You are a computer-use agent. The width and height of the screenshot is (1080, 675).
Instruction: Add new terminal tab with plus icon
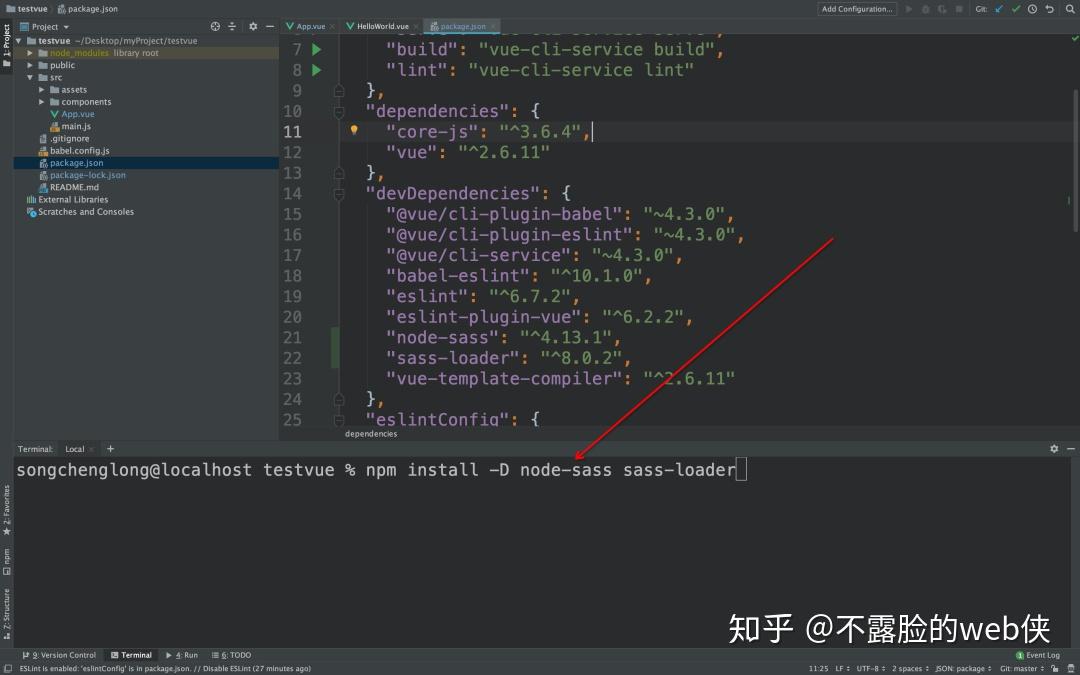(x=110, y=448)
